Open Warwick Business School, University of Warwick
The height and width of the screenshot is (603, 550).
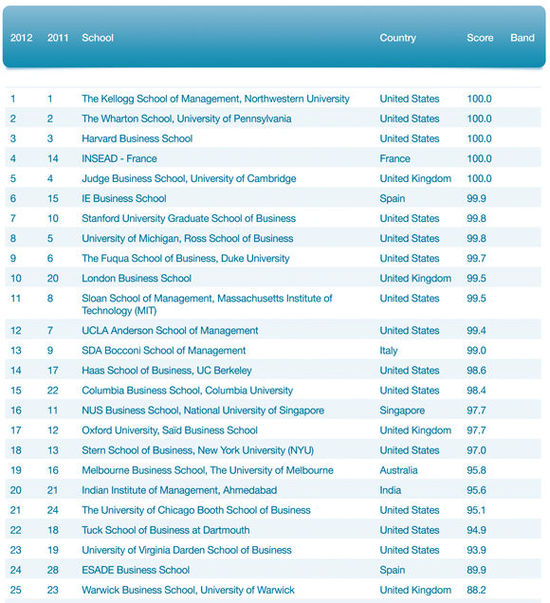[x=188, y=590]
